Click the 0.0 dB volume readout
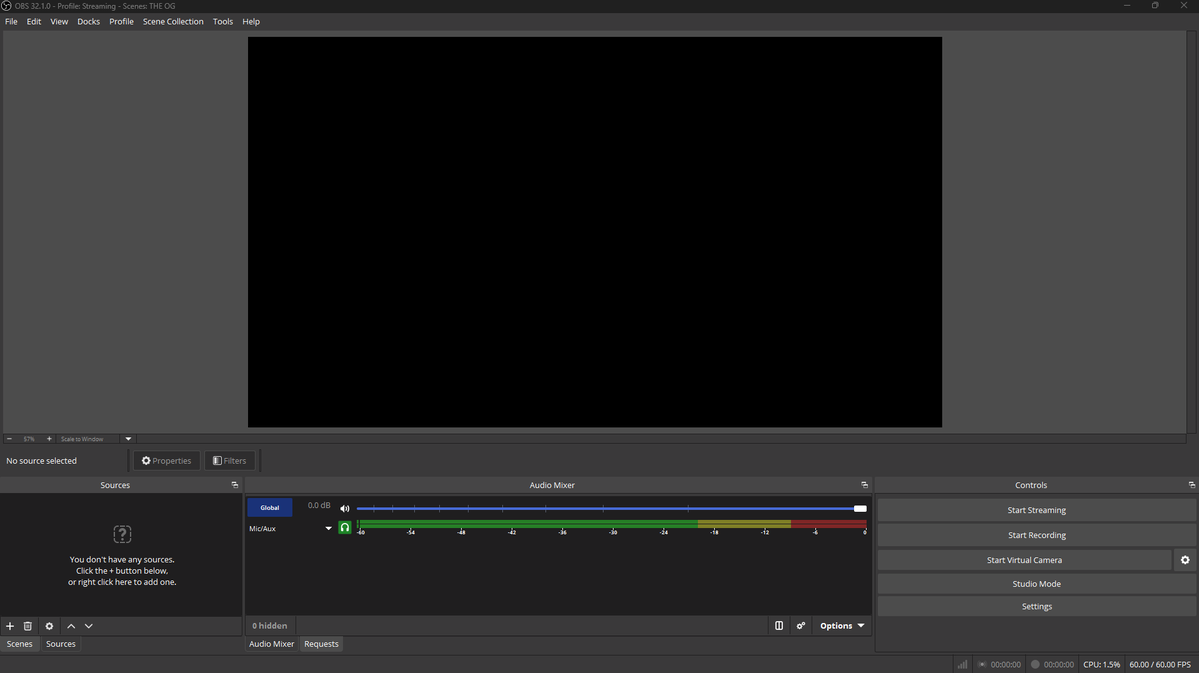This screenshot has height=673, width=1199. (x=319, y=506)
